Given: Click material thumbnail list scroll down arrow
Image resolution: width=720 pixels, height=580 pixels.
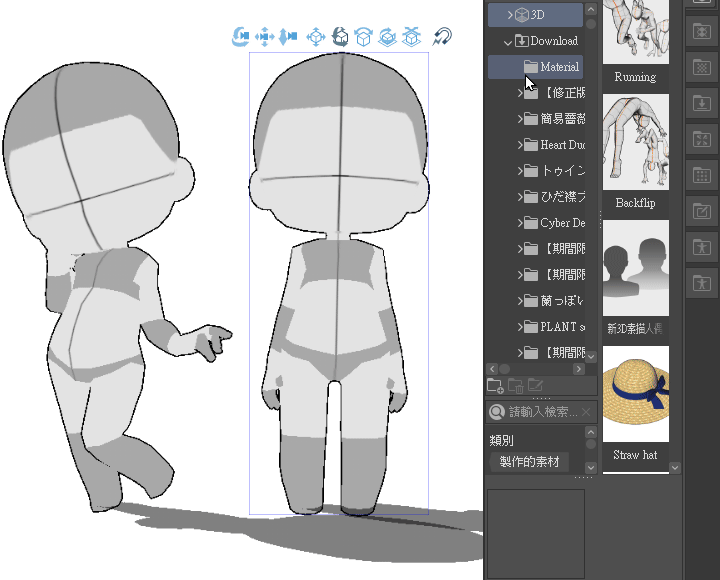Looking at the screenshot, I should tap(675, 468).
